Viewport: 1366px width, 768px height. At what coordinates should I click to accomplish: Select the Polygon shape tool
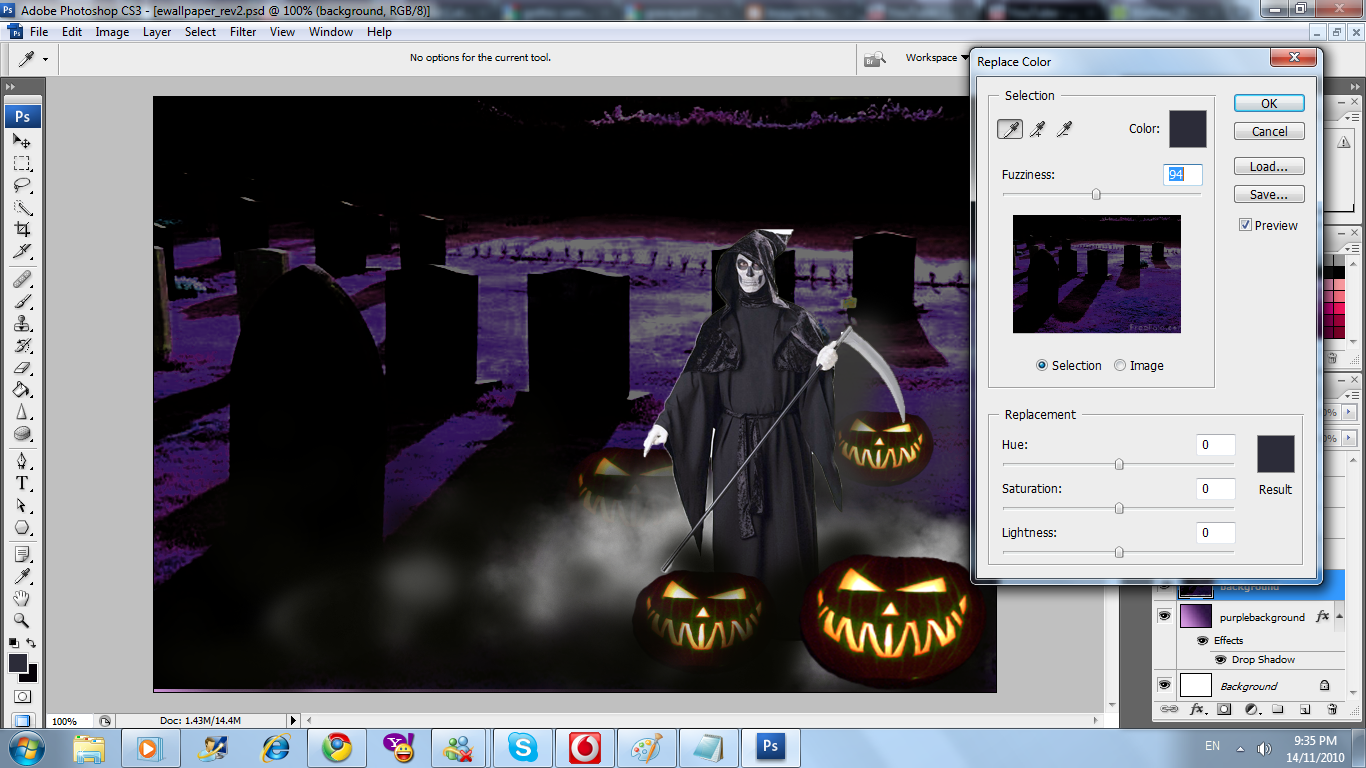click(22, 527)
